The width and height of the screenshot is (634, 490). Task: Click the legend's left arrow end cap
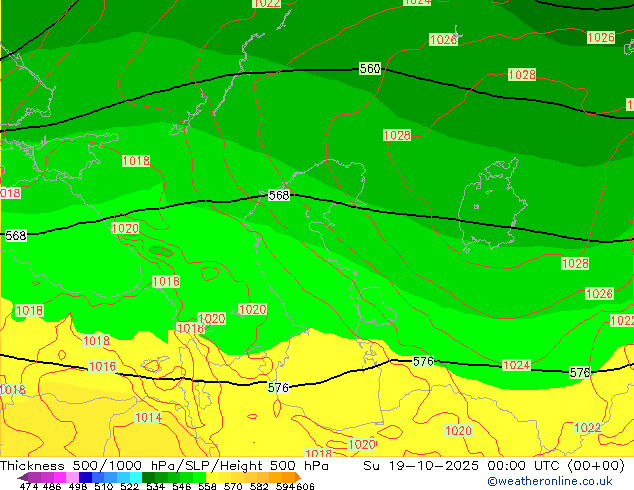click(23, 478)
